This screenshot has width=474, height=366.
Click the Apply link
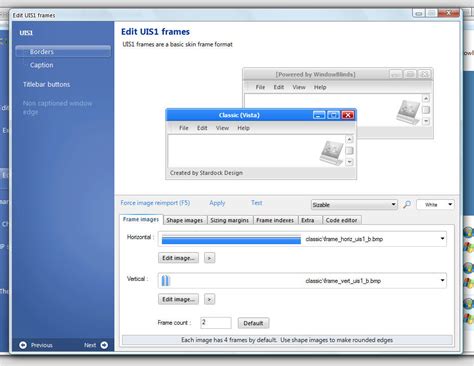coord(217,203)
